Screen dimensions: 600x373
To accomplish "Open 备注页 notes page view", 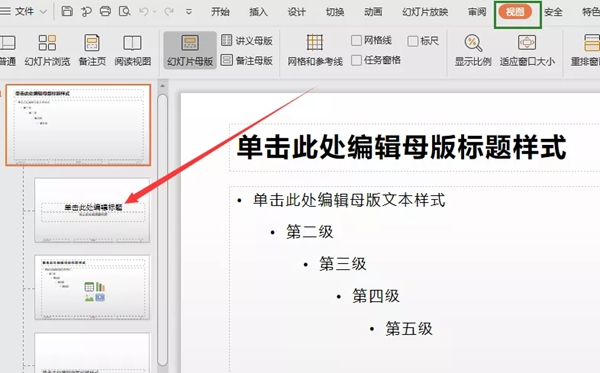I will pyautogui.click(x=92, y=51).
